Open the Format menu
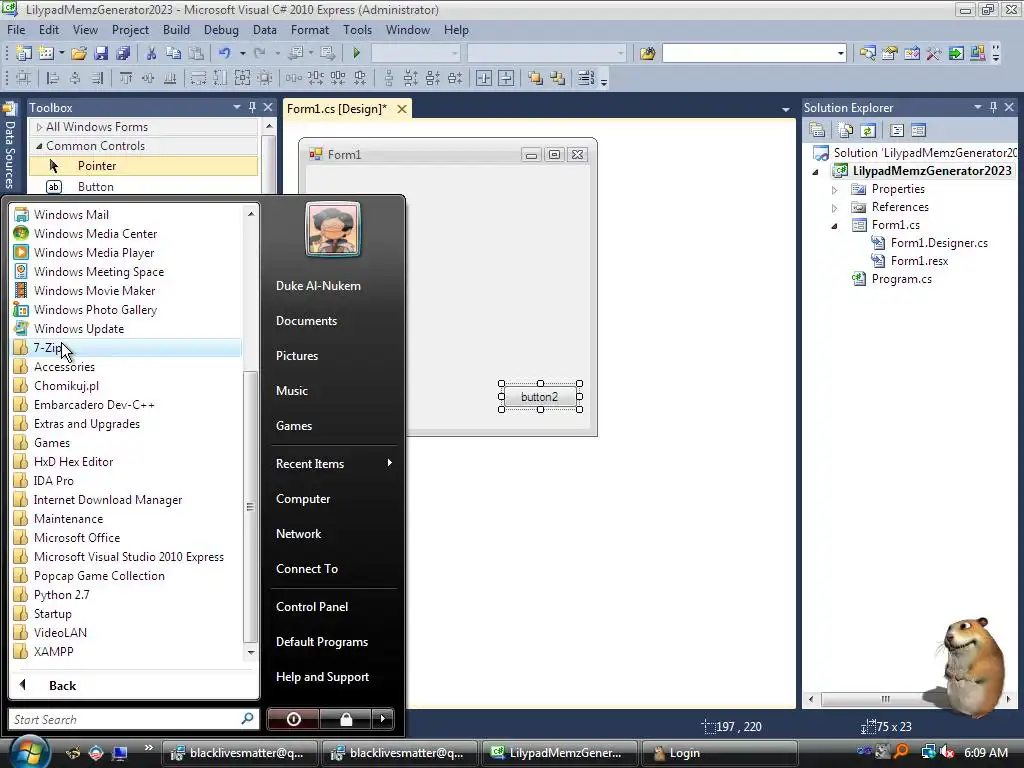This screenshot has width=1024, height=768. [310, 30]
